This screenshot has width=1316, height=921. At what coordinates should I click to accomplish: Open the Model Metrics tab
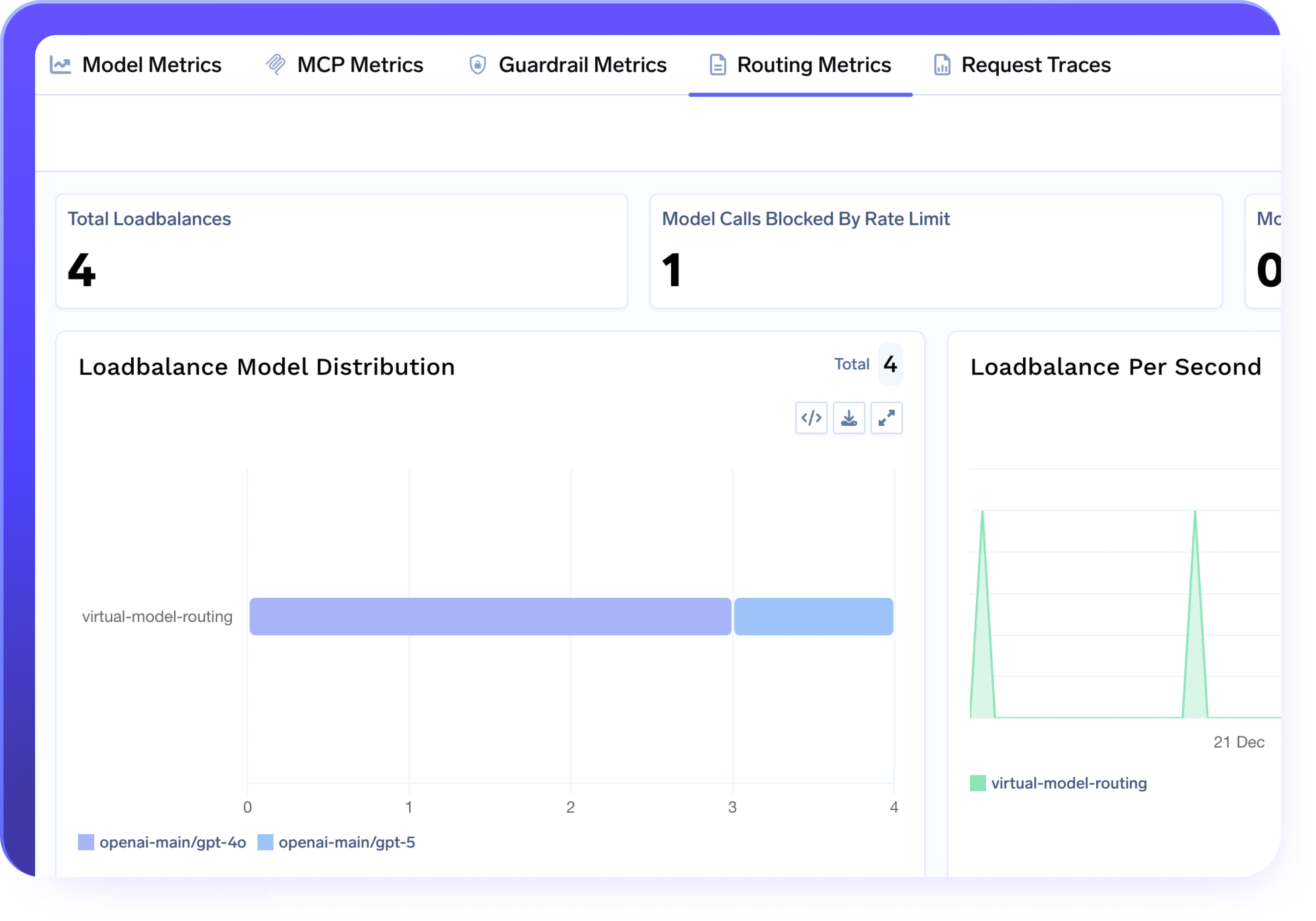click(x=138, y=64)
